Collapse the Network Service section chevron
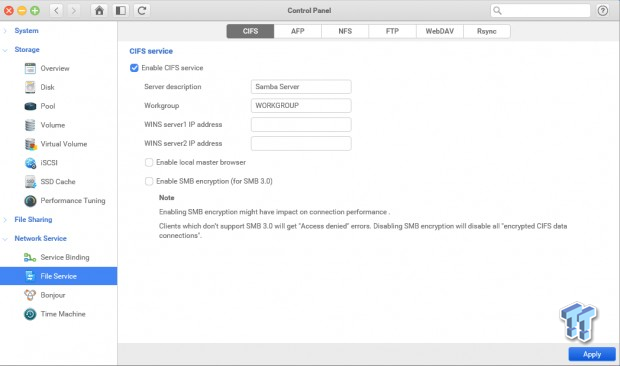The width and height of the screenshot is (620, 366). pos(5,239)
